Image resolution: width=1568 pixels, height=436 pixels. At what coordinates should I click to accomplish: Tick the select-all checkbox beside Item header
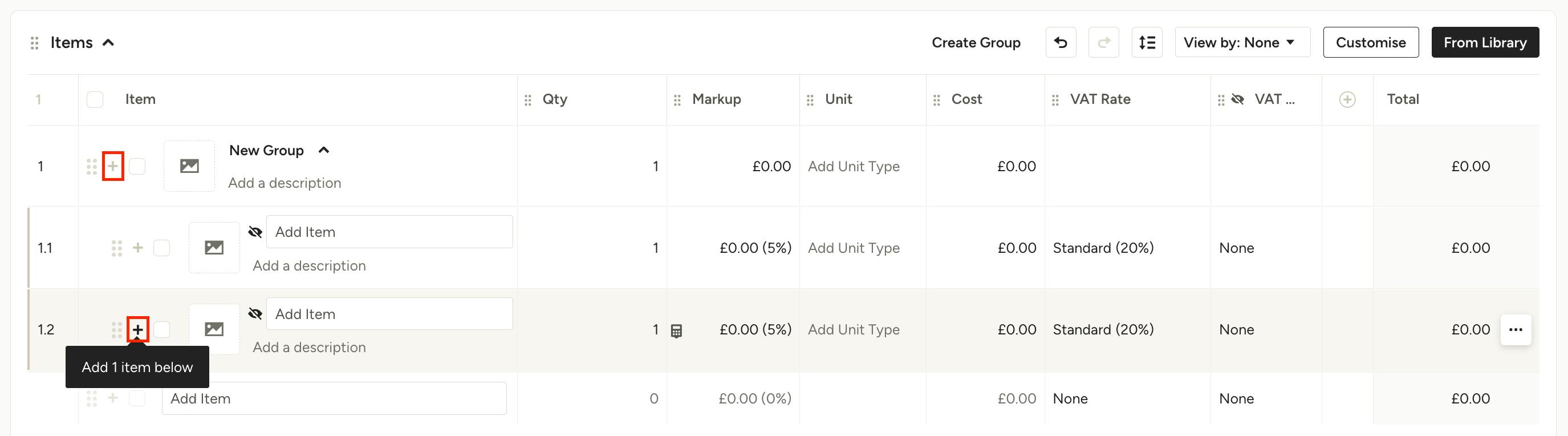pos(95,99)
